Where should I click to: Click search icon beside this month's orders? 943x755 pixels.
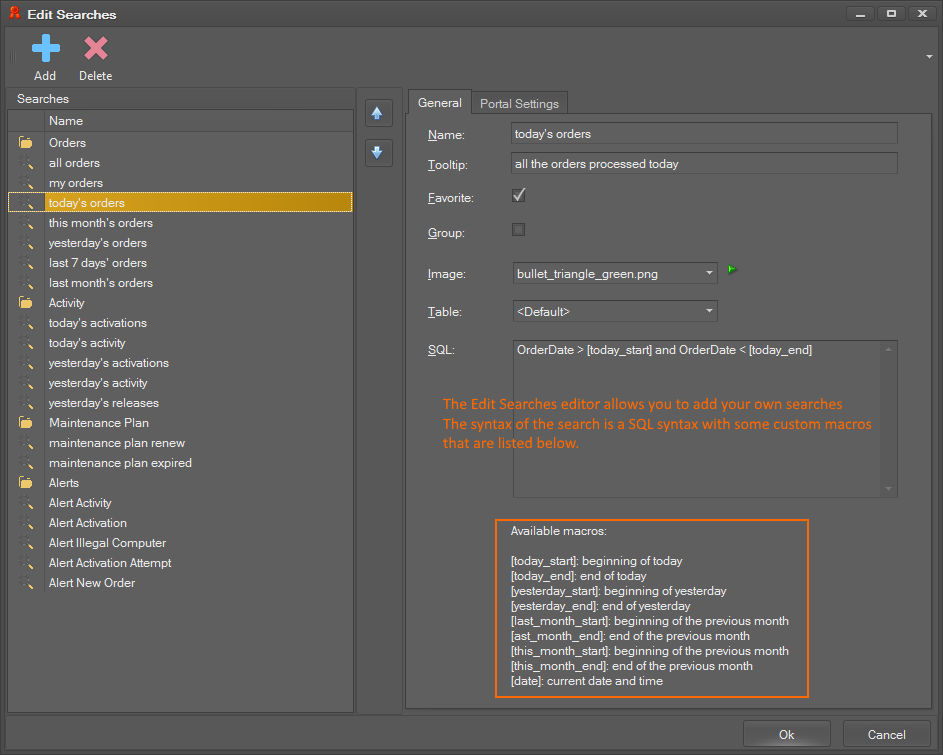[x=26, y=223]
